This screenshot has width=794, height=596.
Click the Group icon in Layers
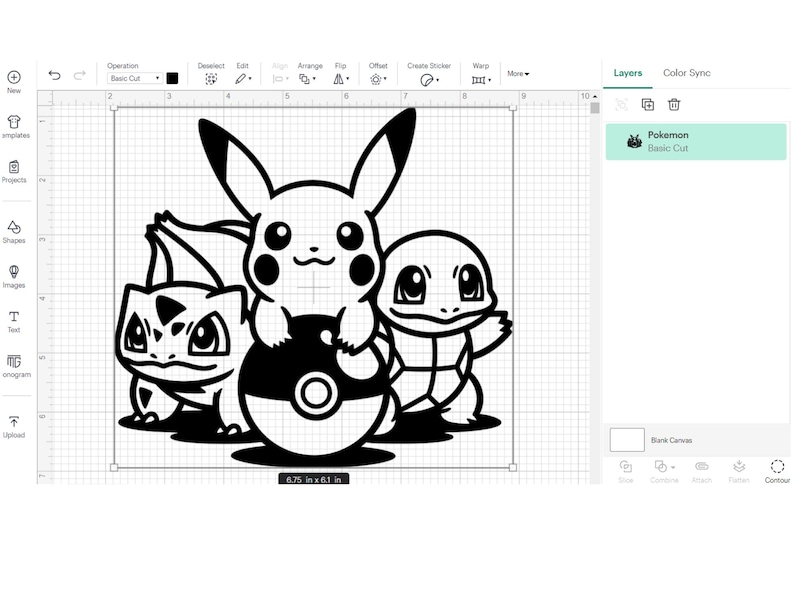point(621,104)
